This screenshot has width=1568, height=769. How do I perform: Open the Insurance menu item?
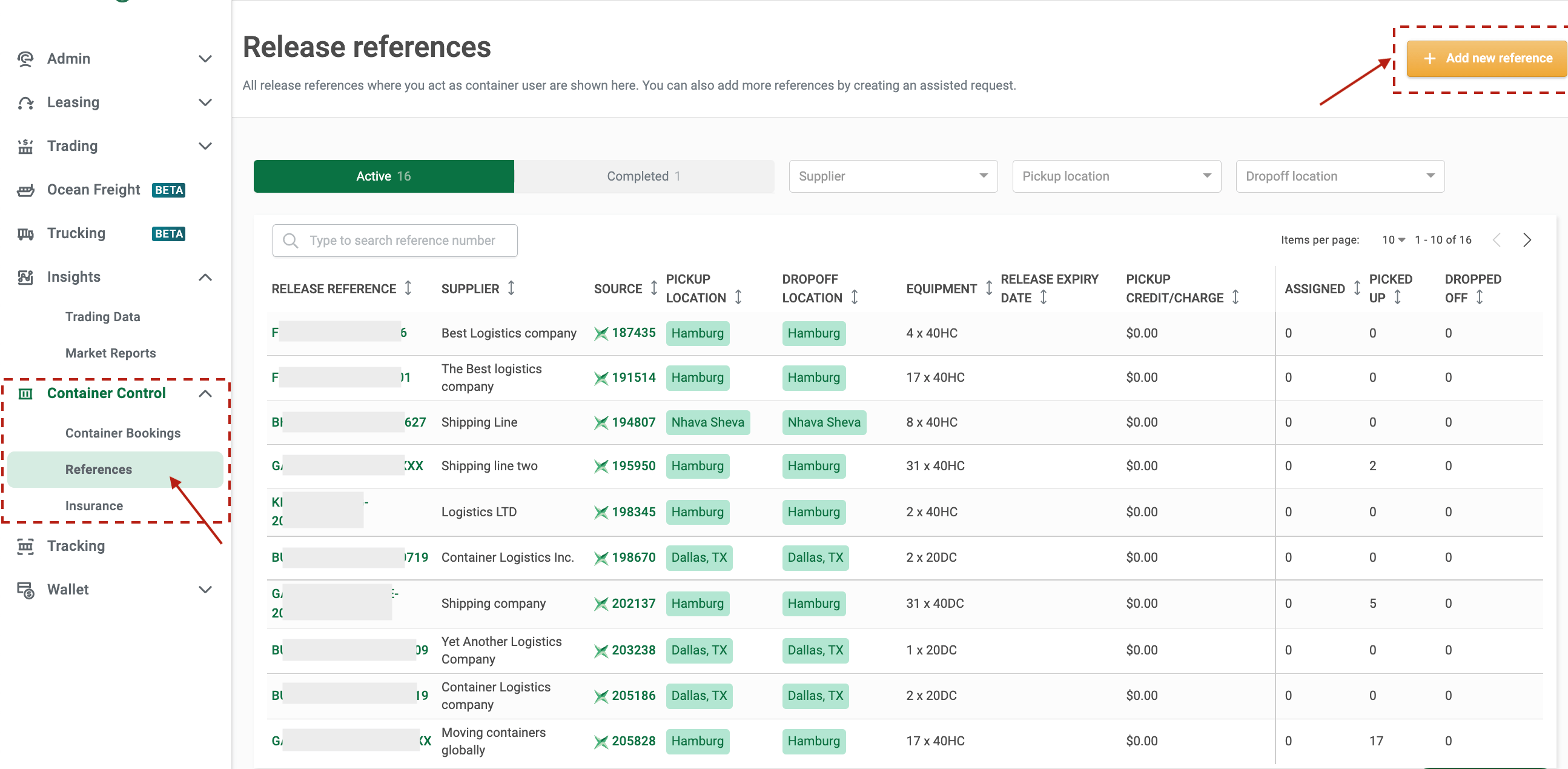[94, 505]
